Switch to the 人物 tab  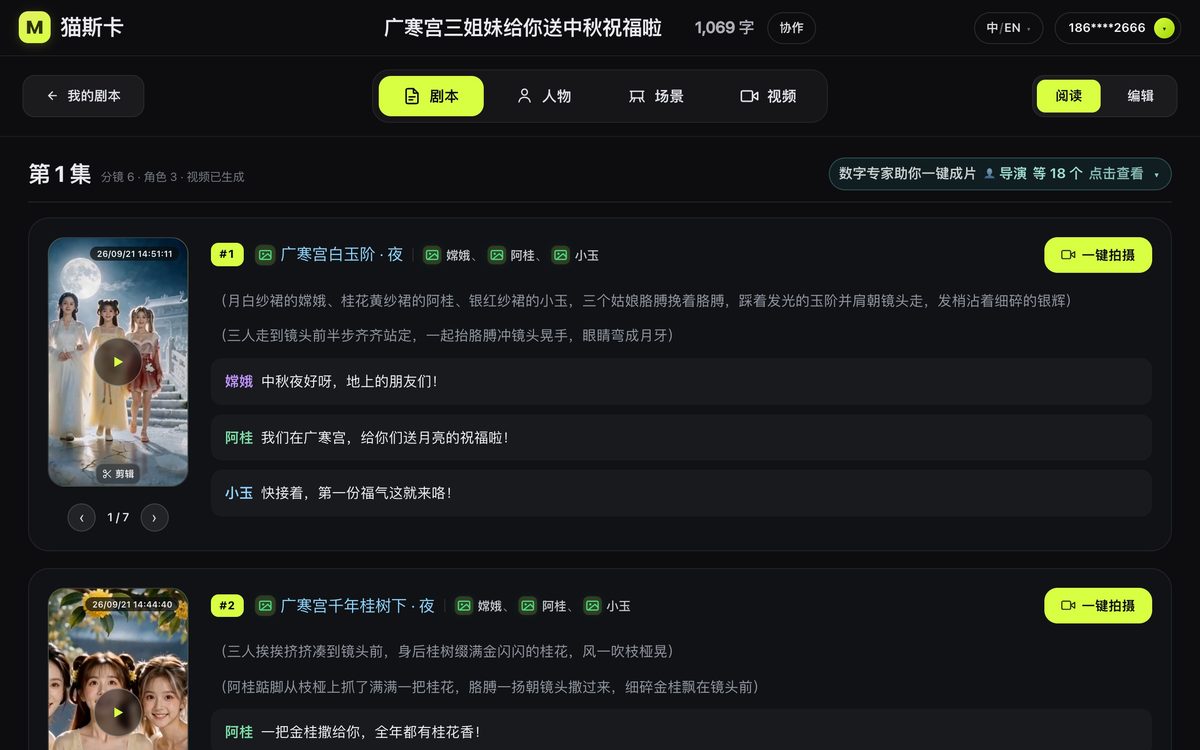coord(543,96)
